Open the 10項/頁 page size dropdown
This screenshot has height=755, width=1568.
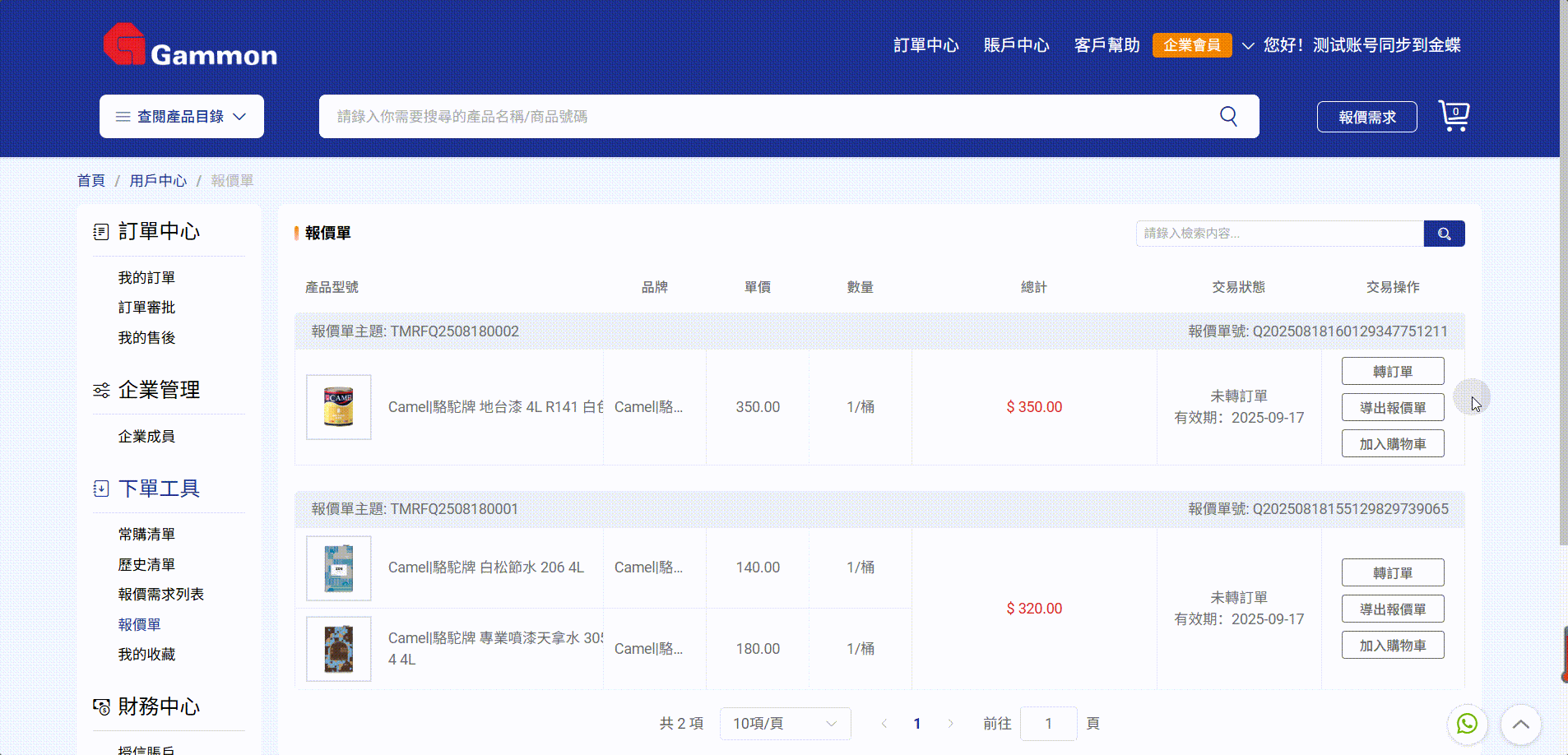785,724
